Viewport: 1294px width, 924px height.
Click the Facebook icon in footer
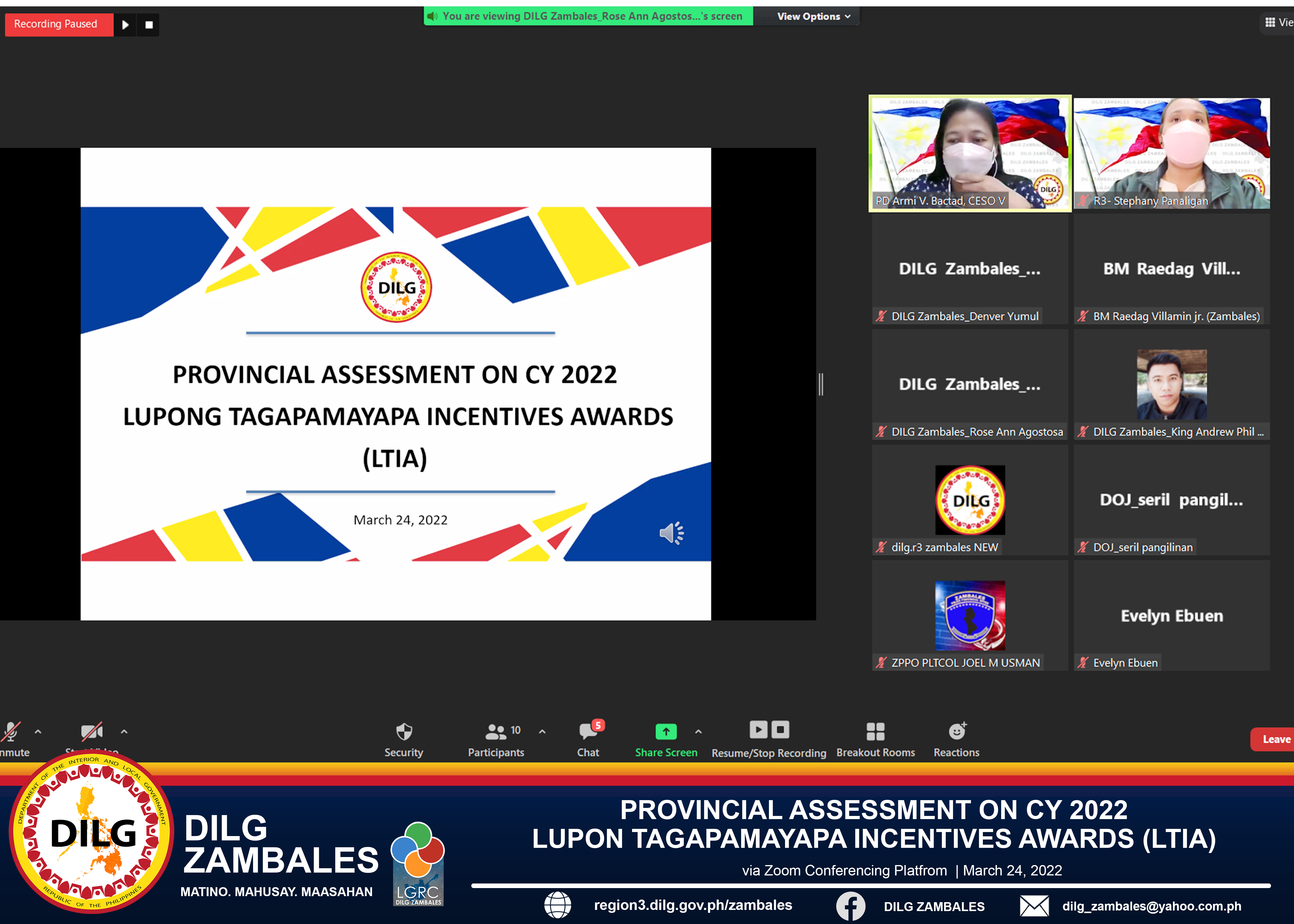point(851,906)
